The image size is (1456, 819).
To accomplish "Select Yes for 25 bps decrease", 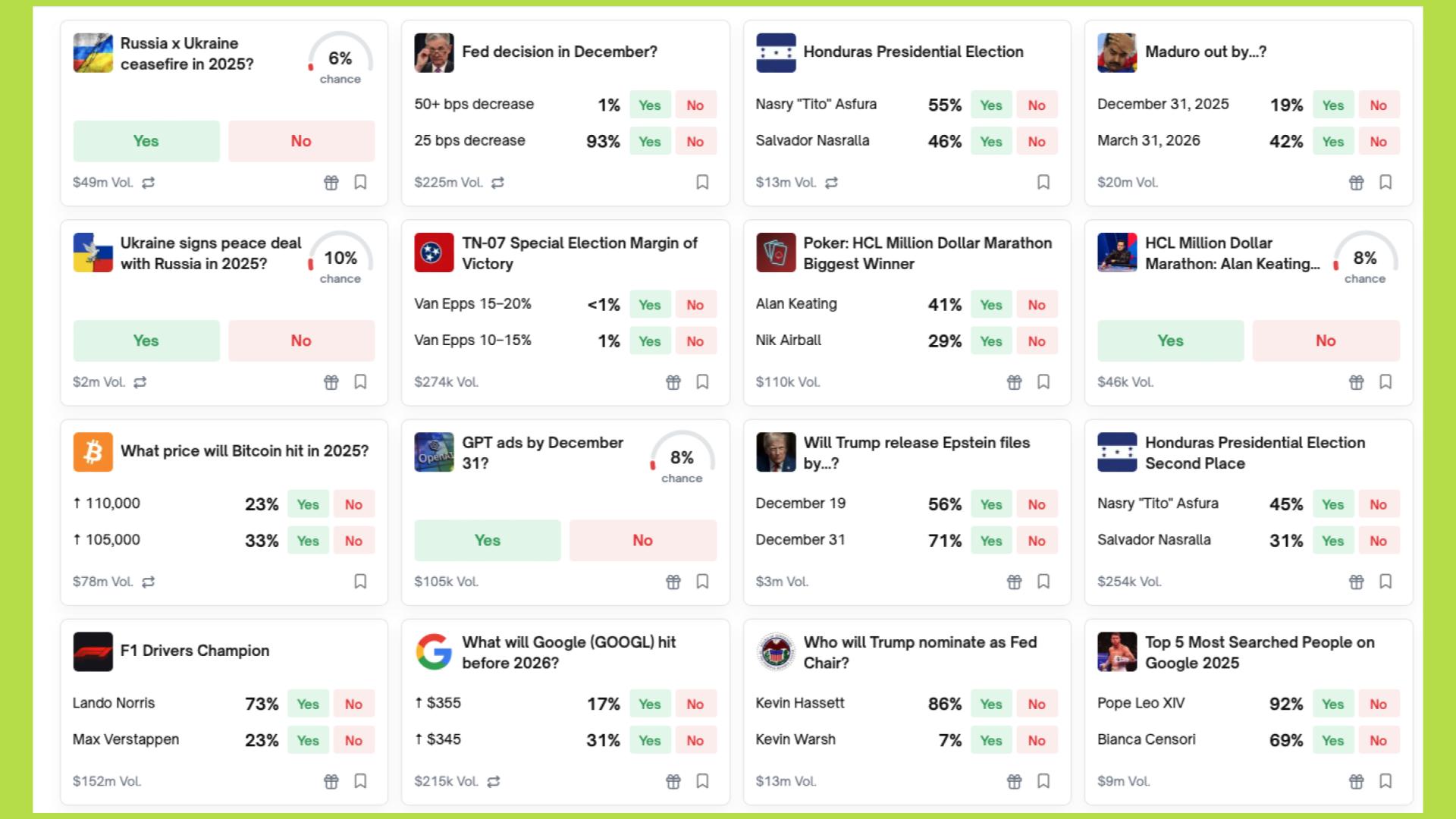I will tap(649, 141).
